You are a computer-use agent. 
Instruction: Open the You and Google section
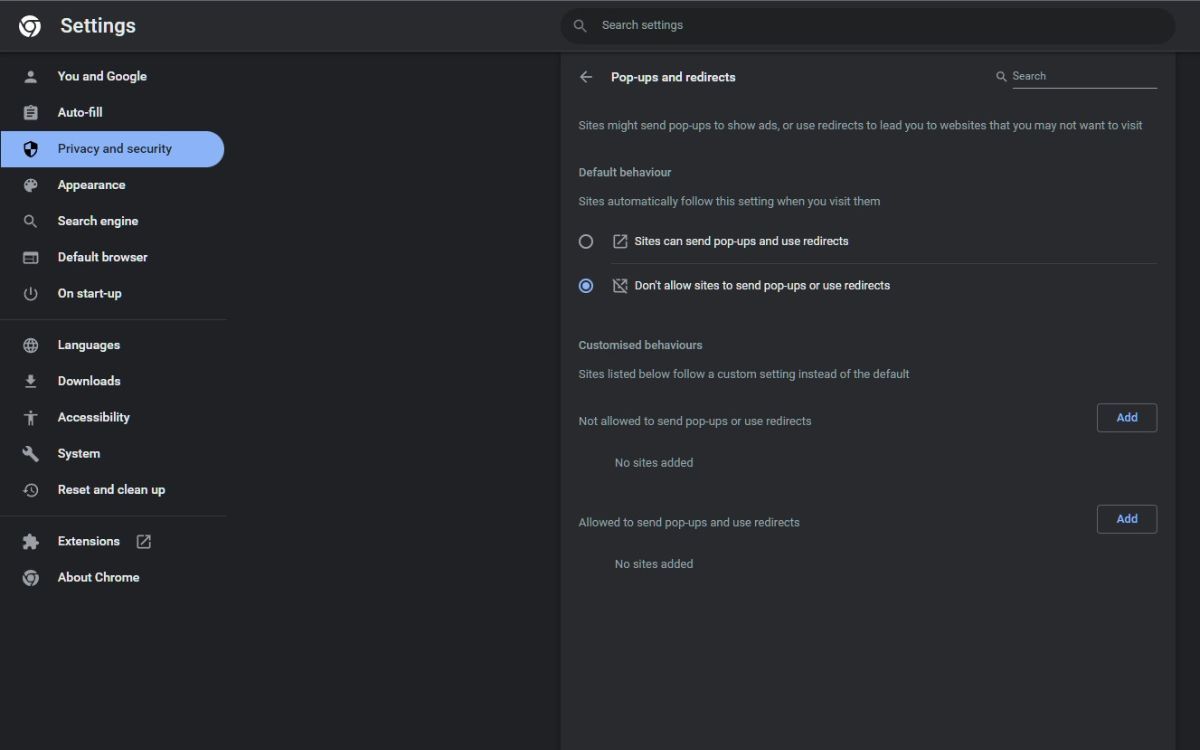pyautogui.click(x=101, y=75)
